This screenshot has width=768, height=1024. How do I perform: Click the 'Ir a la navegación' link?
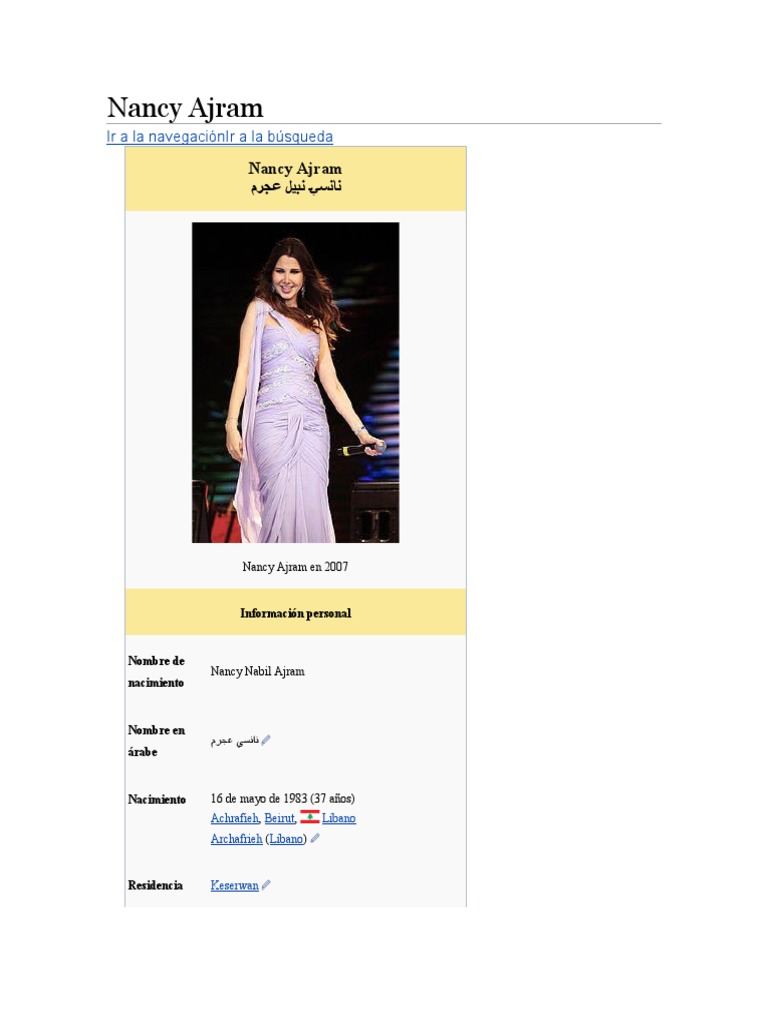[x=165, y=137]
